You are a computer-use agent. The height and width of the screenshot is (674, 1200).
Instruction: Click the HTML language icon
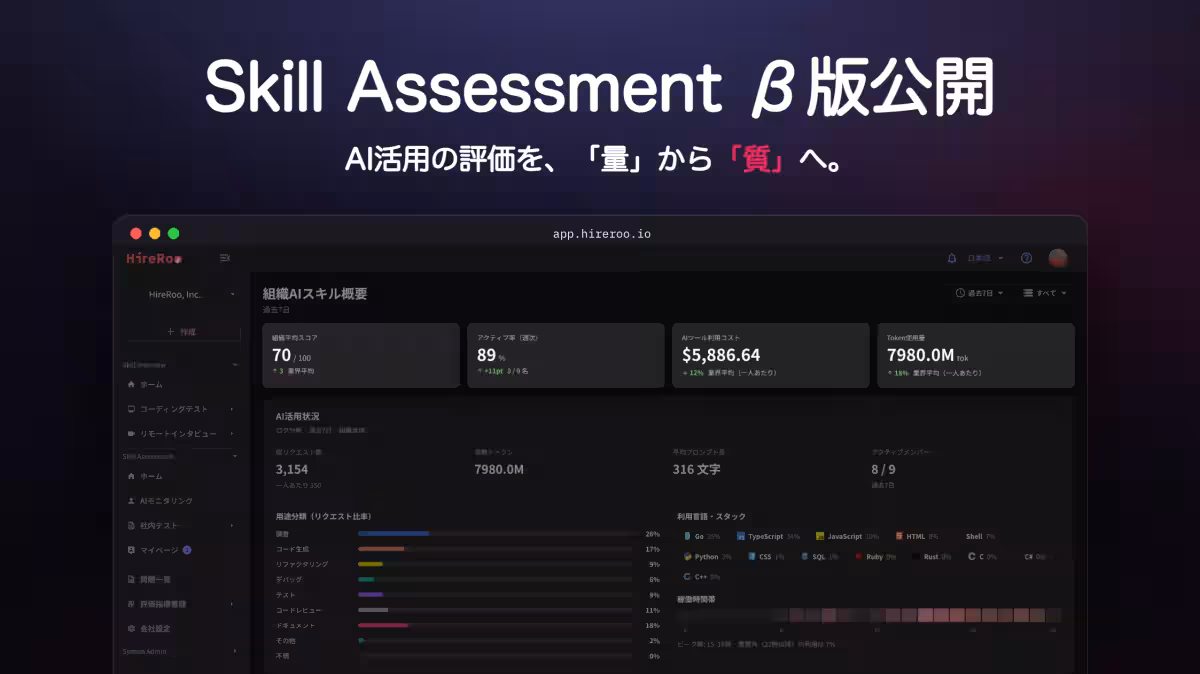(899, 536)
